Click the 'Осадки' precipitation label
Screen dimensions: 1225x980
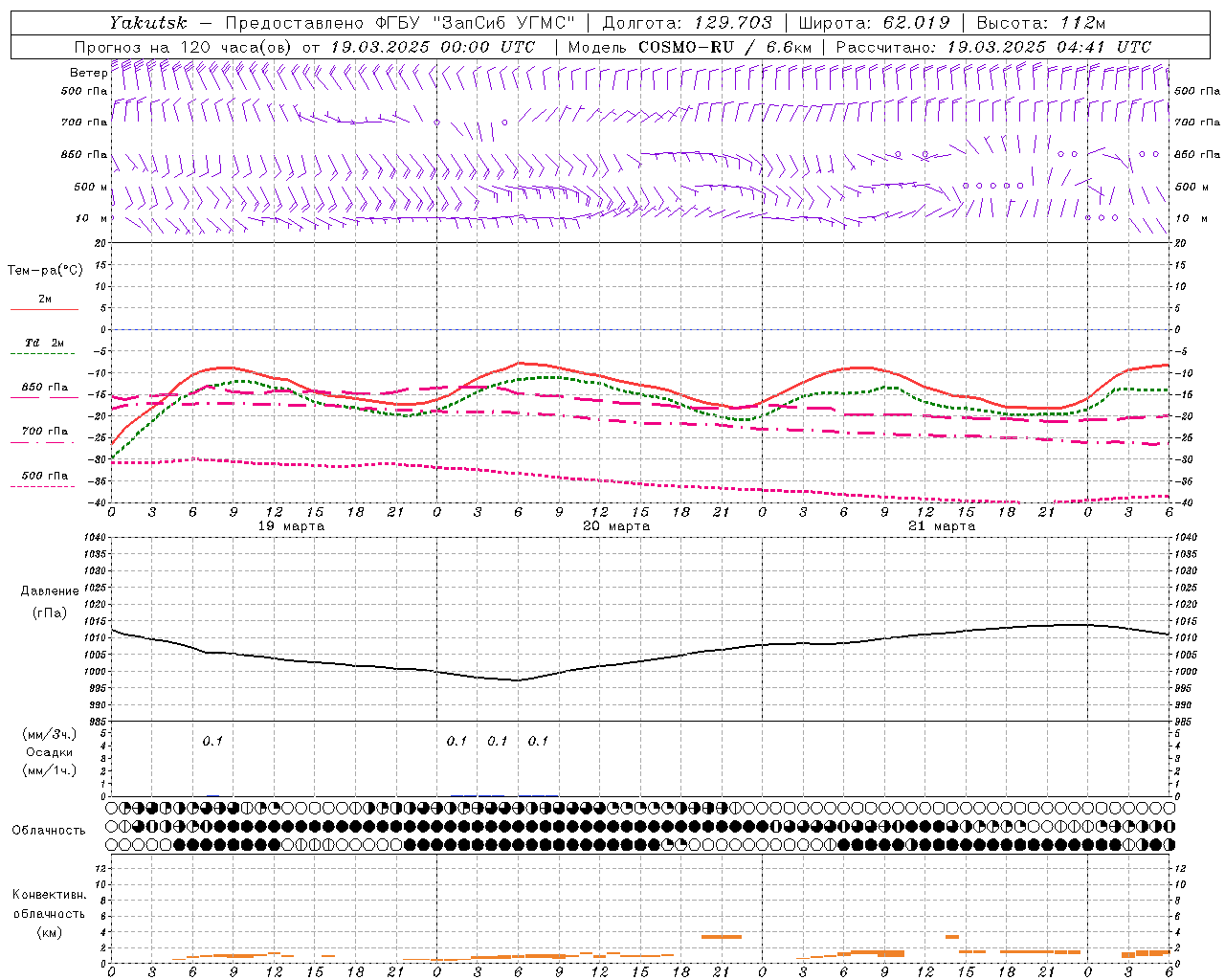tap(50, 752)
